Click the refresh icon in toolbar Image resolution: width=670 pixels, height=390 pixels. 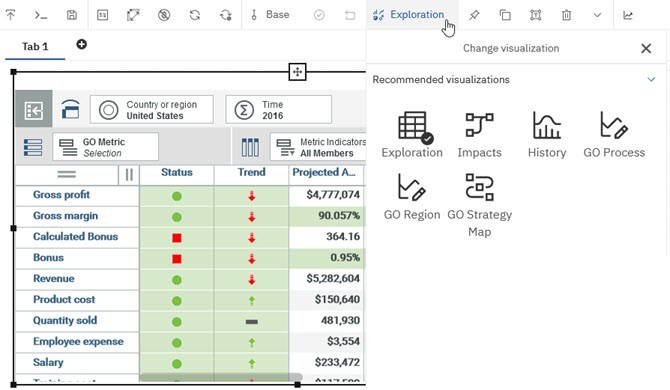[195, 15]
